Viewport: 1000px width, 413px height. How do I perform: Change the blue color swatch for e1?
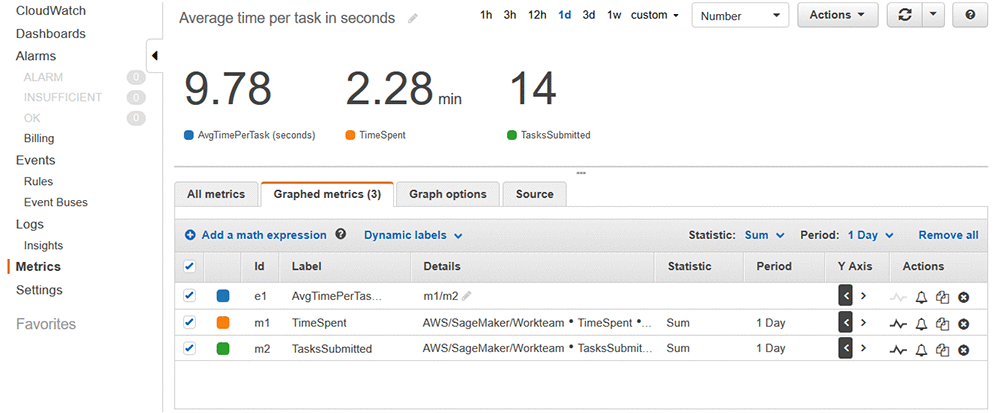(x=223, y=296)
